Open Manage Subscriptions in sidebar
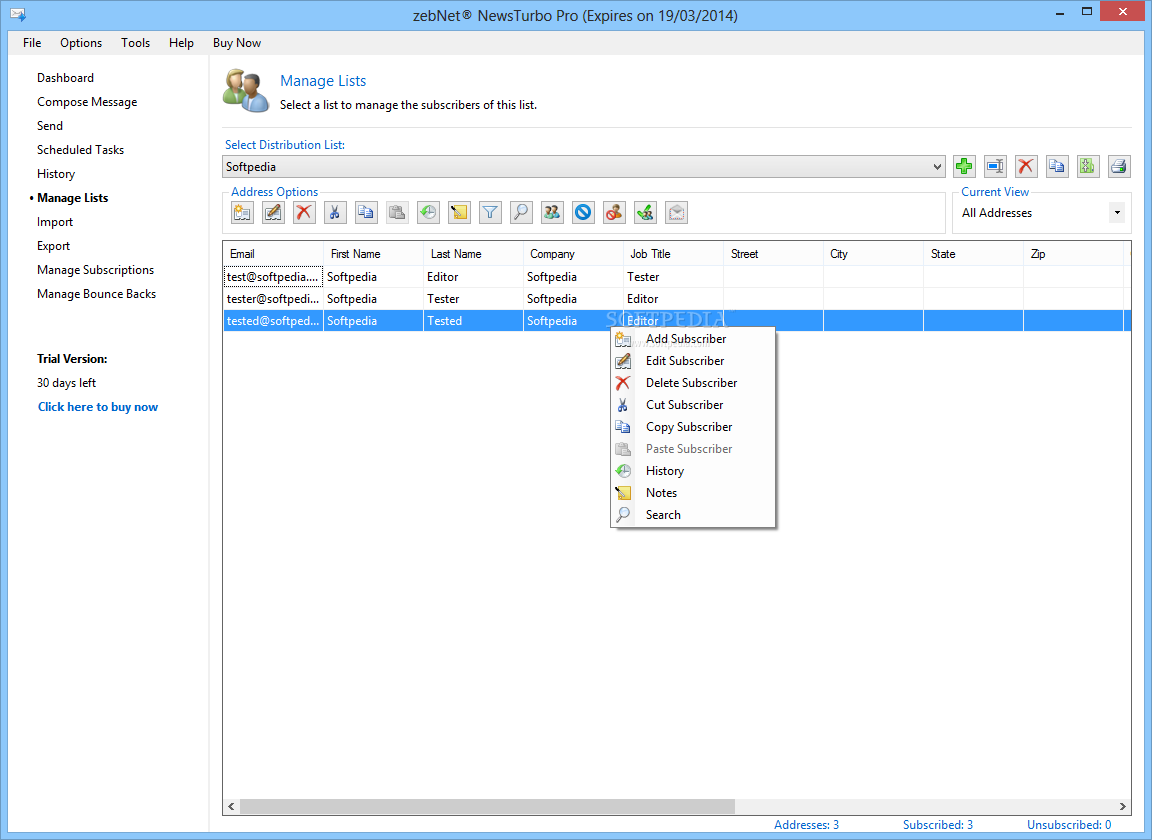The width and height of the screenshot is (1152, 840). click(96, 270)
